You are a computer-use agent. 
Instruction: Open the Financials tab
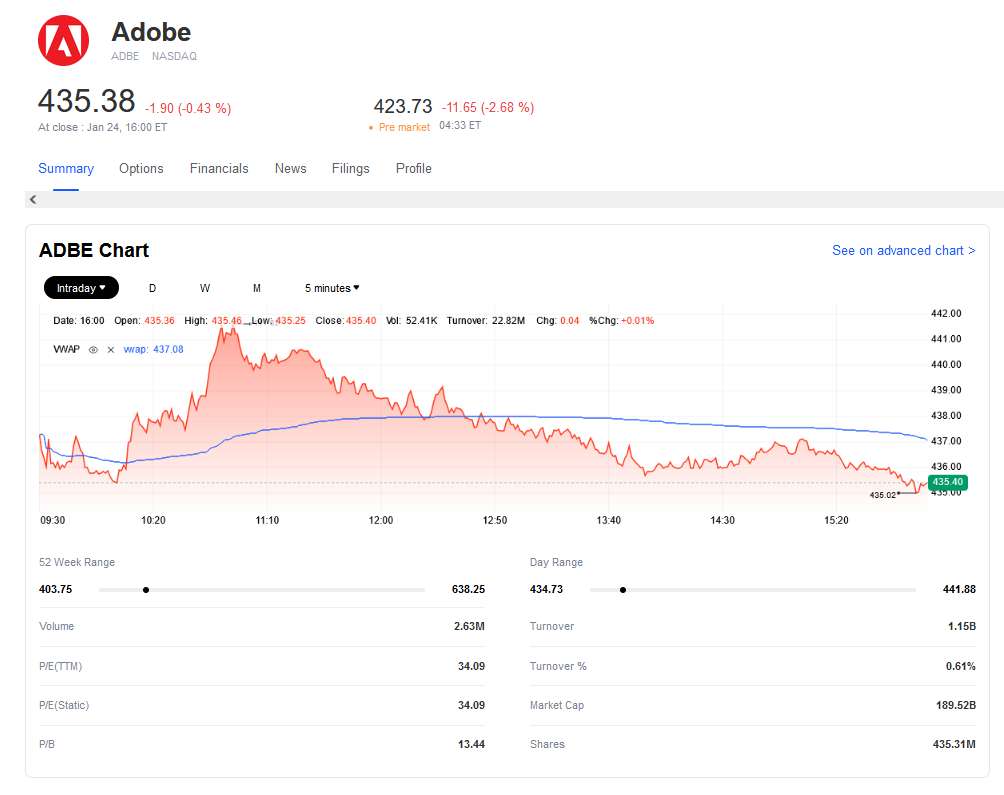click(219, 169)
